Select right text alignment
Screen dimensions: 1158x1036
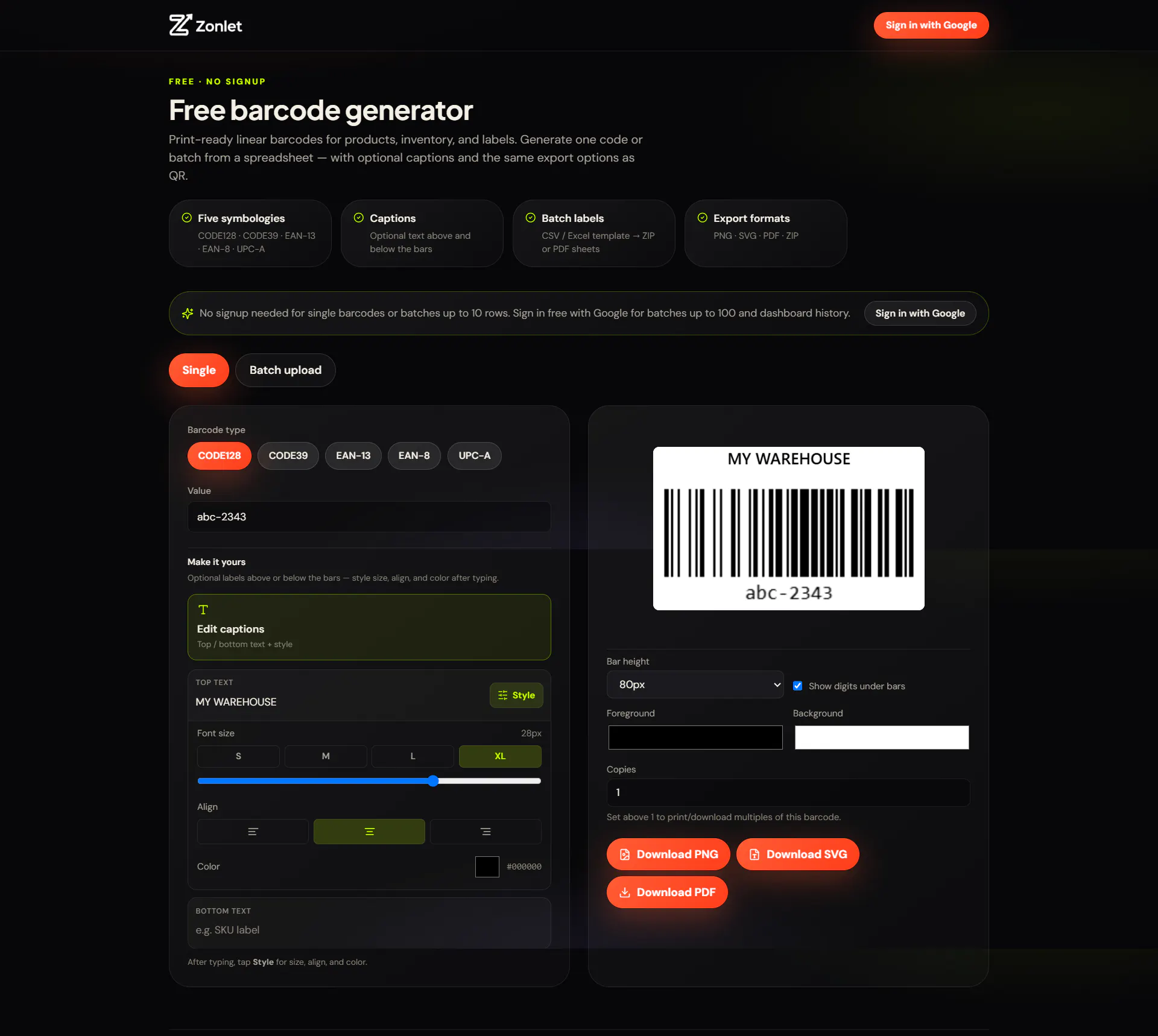[486, 832]
